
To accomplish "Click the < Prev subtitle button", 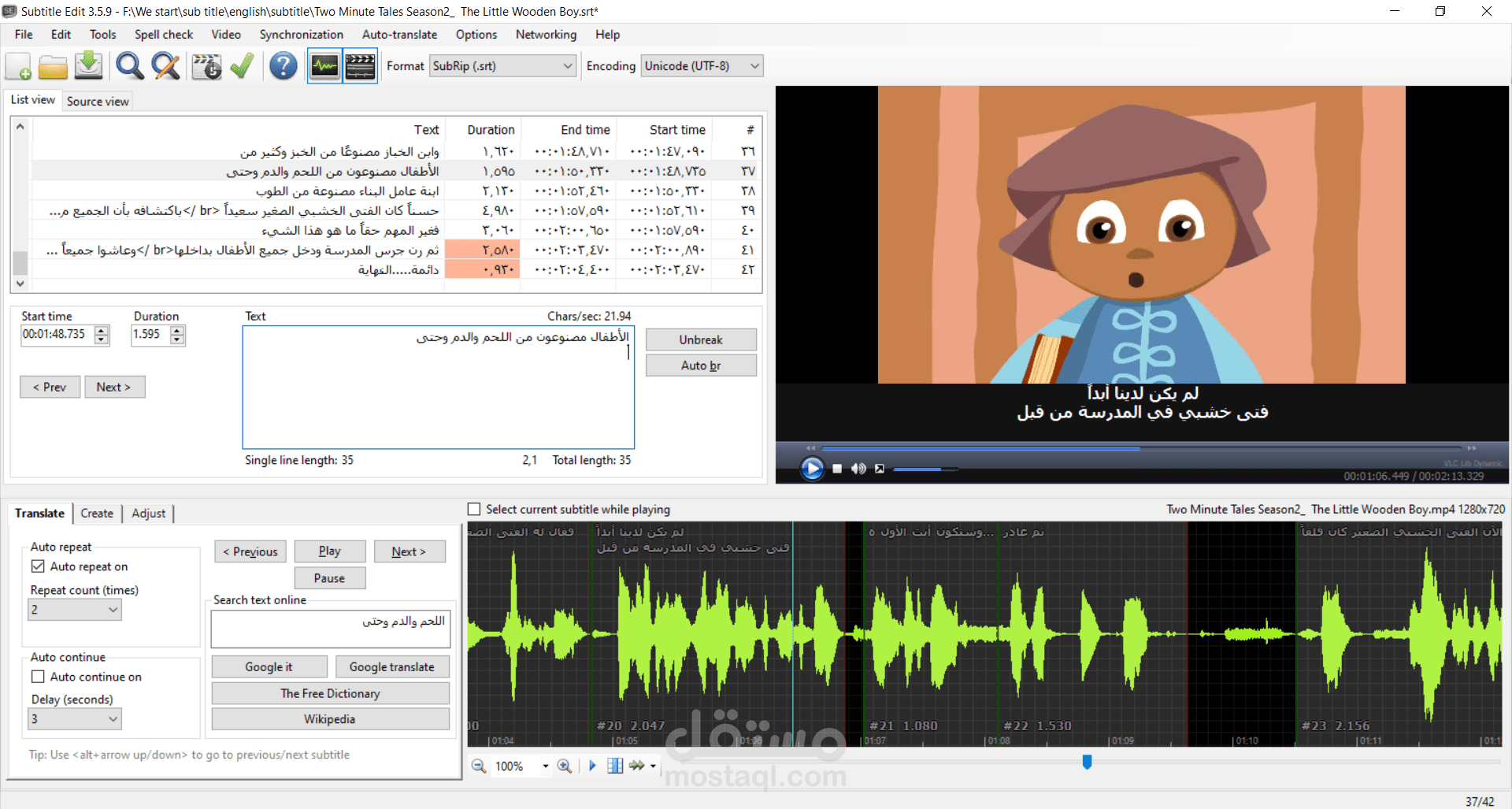I will (x=50, y=387).
